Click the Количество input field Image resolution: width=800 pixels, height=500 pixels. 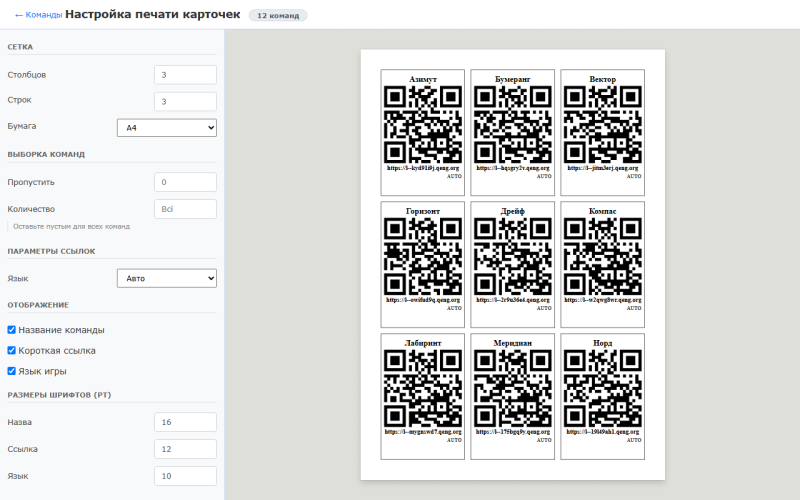tap(185, 209)
